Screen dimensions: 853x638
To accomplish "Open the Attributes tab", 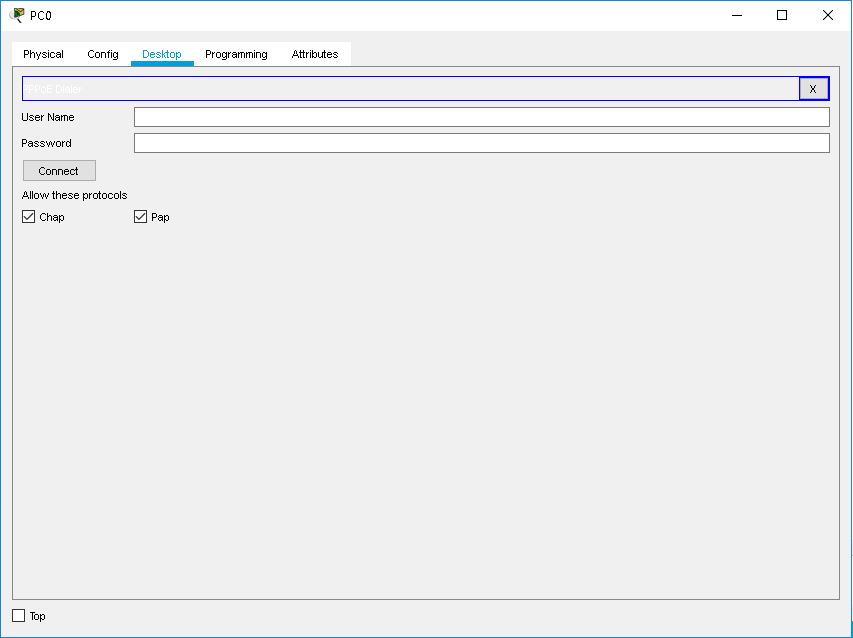I will pos(314,54).
